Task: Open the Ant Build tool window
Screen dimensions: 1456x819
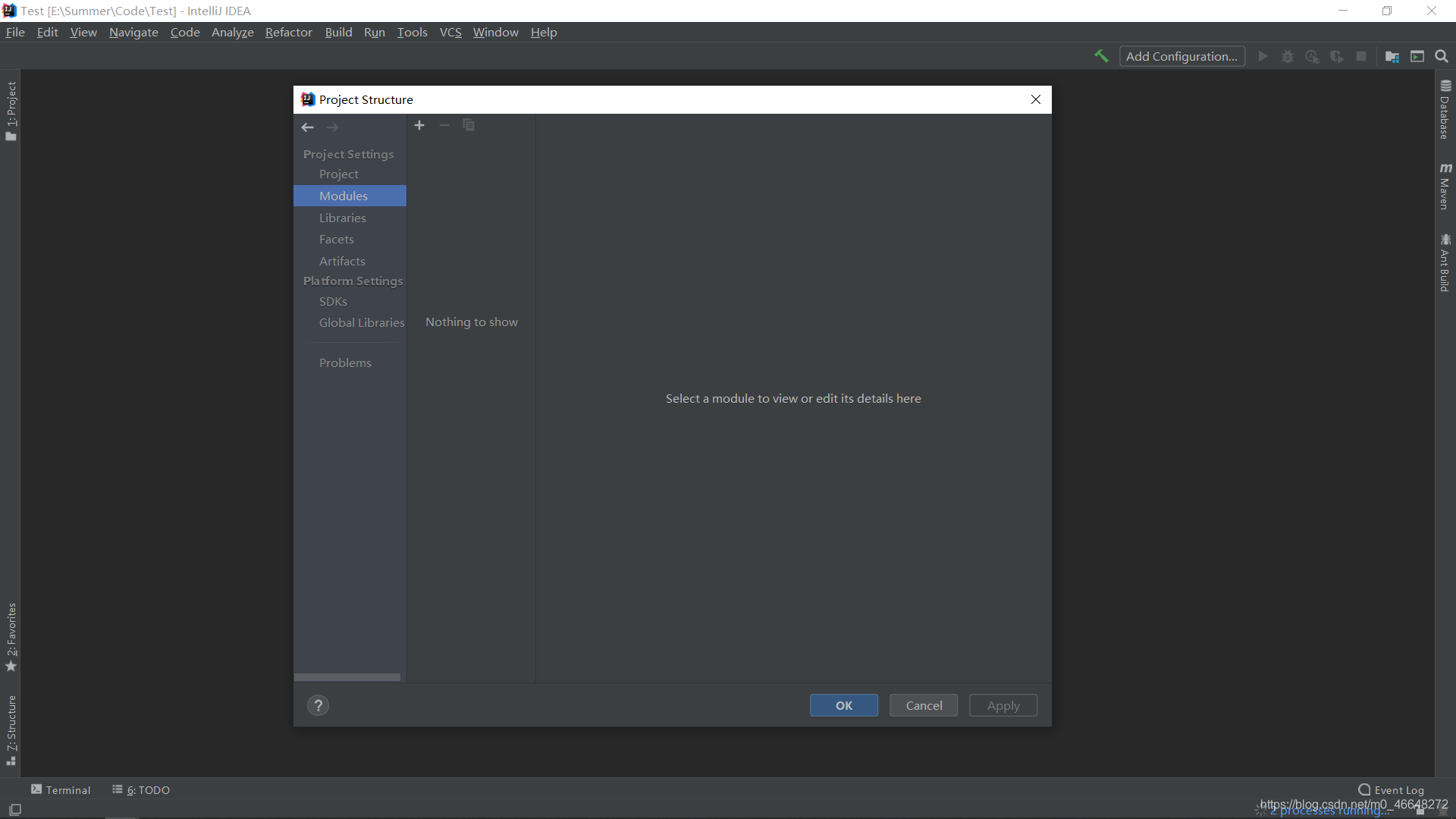Action: click(1445, 262)
